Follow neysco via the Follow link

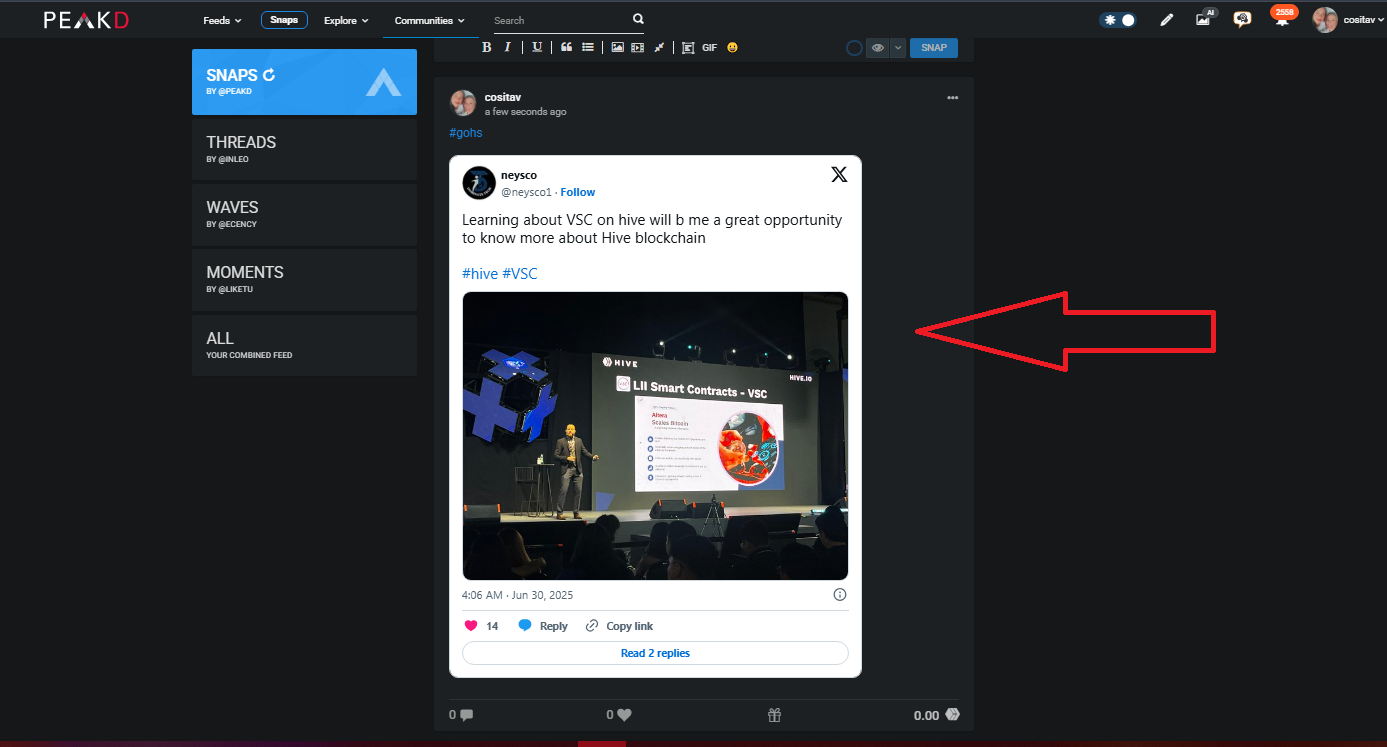click(578, 192)
